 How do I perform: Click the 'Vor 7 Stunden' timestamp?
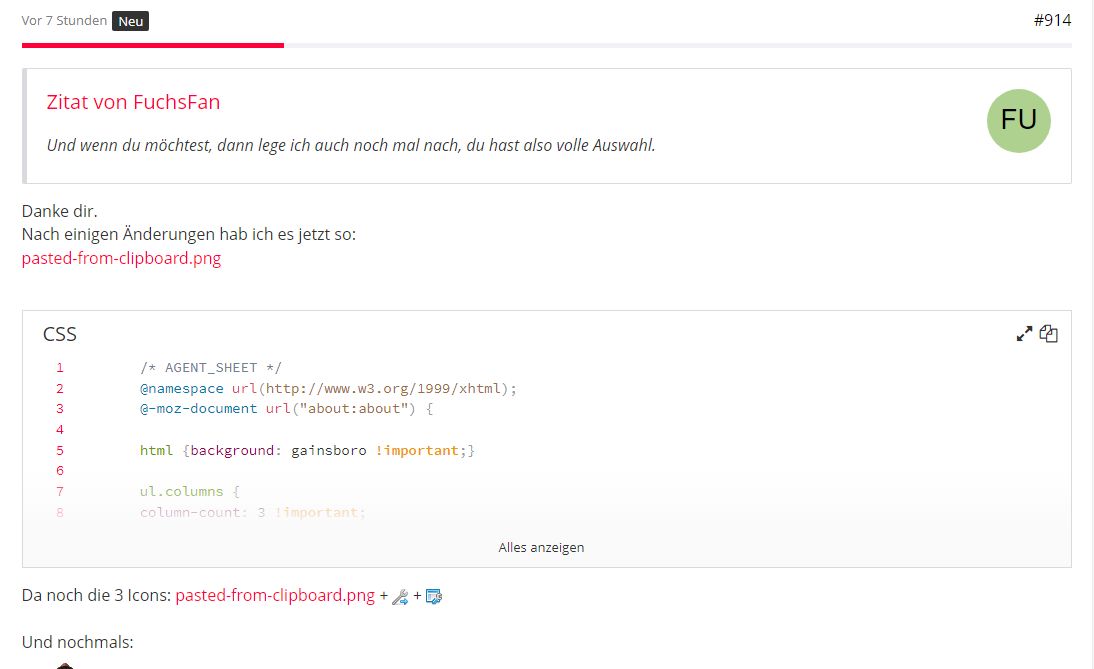click(64, 20)
